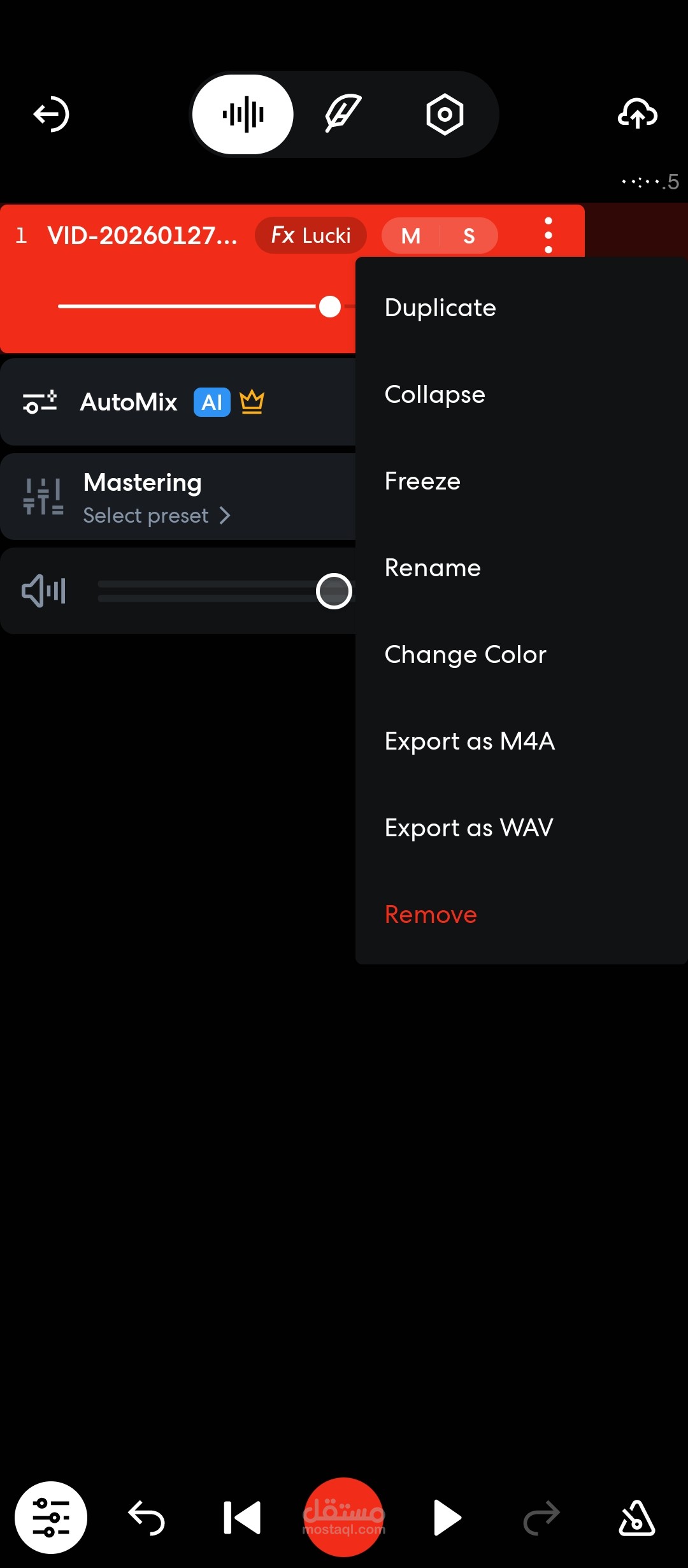
Task: Open the cloud upload icon
Action: coord(637,115)
